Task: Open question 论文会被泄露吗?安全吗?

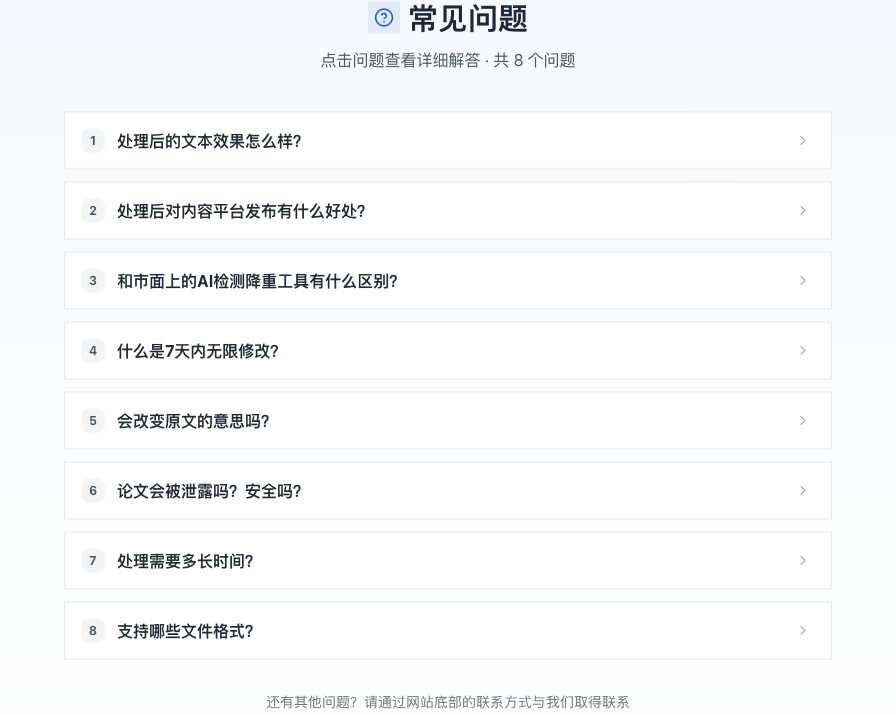Action: (x=209, y=491)
